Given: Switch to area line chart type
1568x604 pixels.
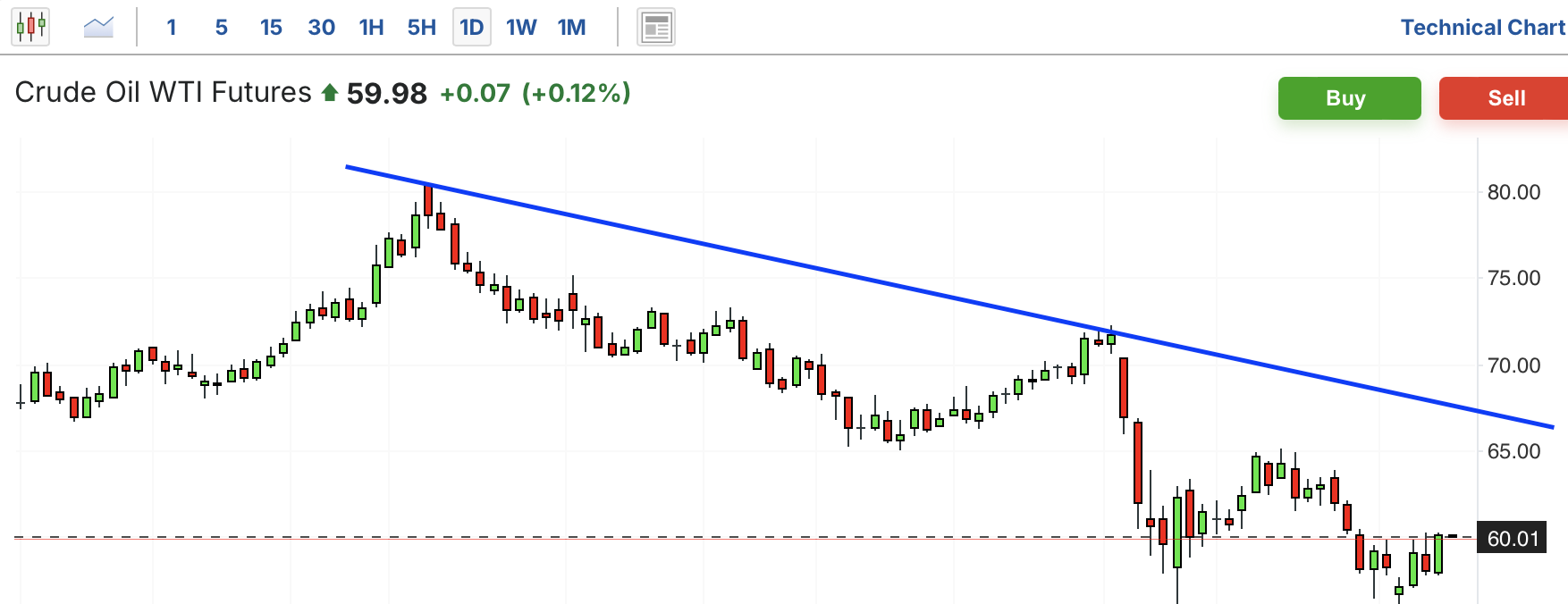Looking at the screenshot, I should (98, 27).
